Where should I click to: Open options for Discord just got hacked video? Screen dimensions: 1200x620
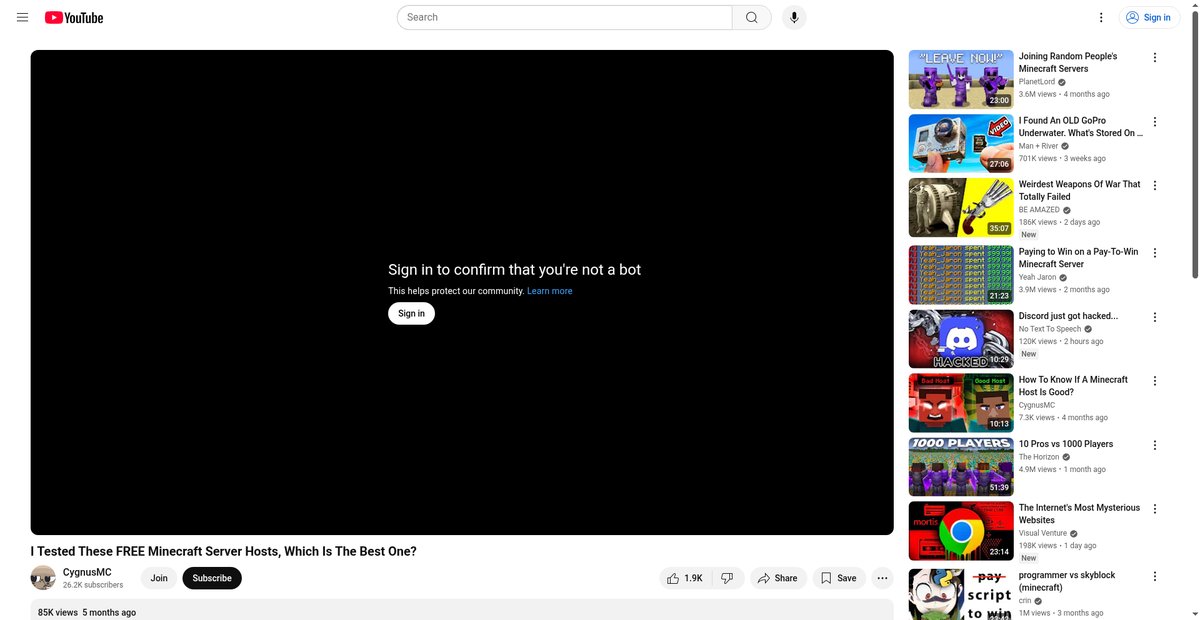pos(1155,317)
